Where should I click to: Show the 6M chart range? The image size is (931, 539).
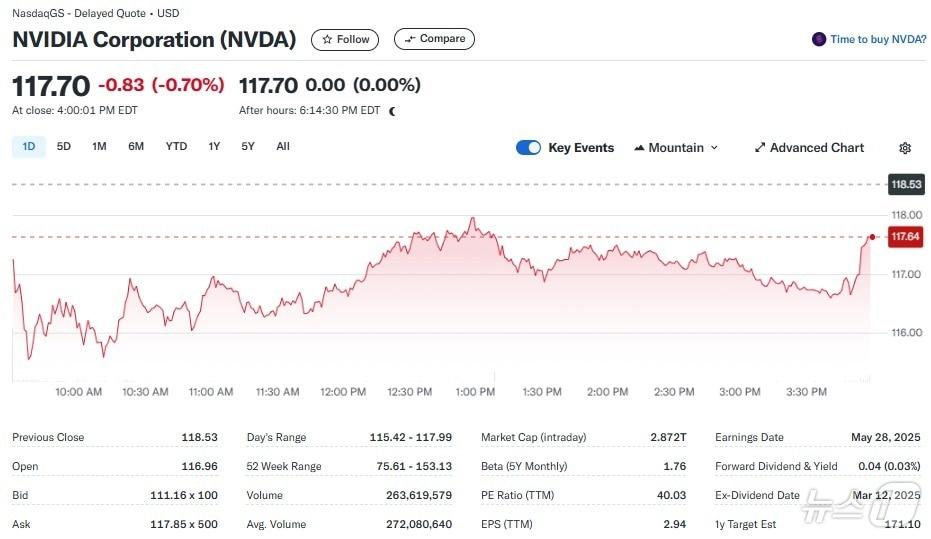[136, 147]
